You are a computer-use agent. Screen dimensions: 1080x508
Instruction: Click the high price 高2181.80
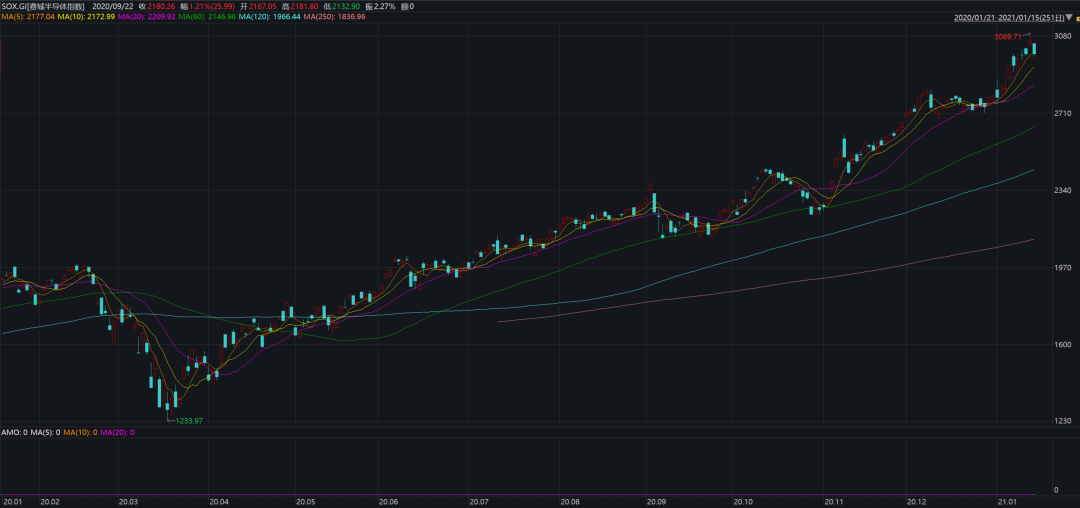pos(301,6)
